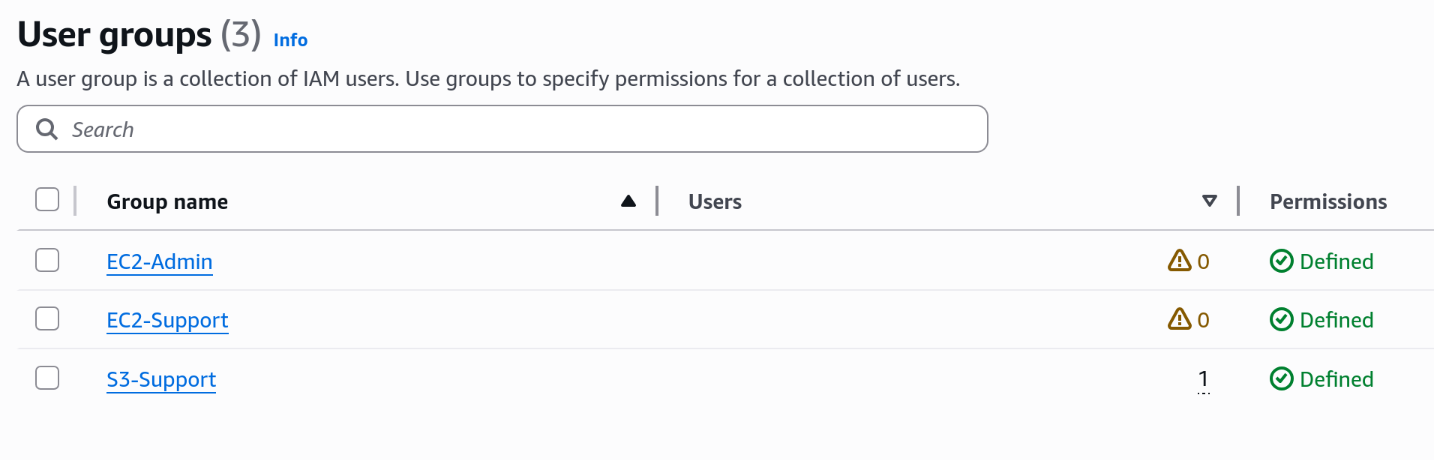Click the Group name column header
The width and height of the screenshot is (1434, 460).
tap(167, 202)
